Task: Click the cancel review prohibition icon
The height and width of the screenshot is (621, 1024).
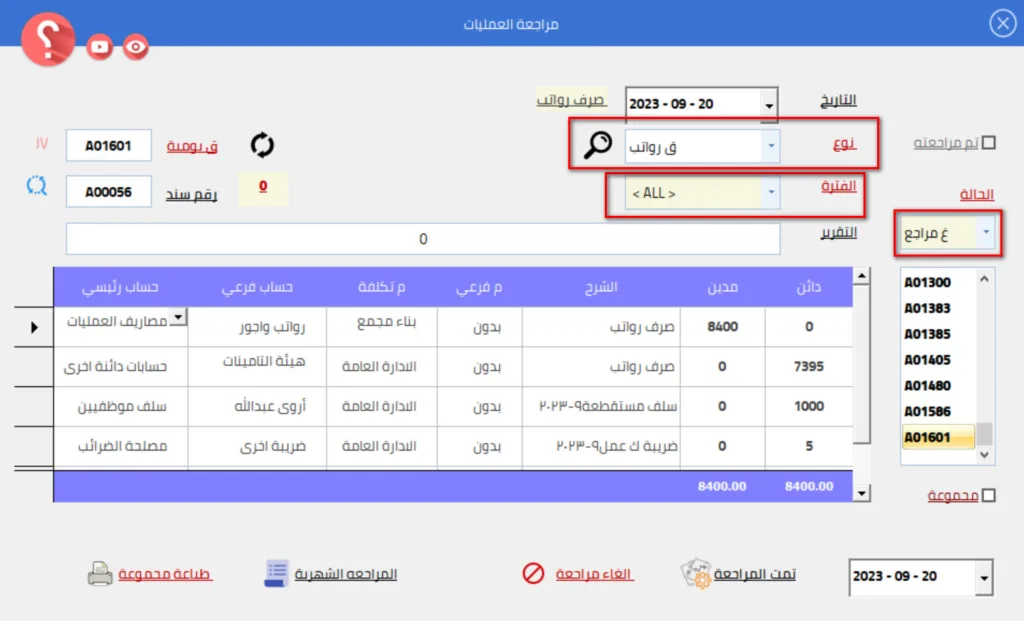Action: [x=533, y=574]
